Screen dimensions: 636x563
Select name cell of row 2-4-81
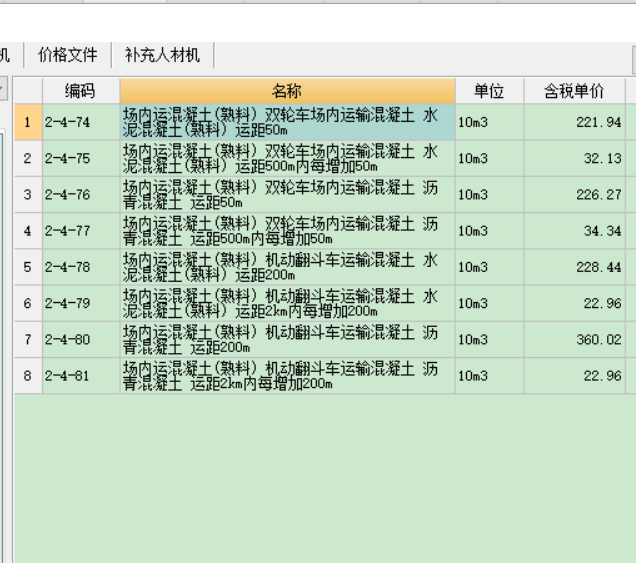(x=288, y=376)
